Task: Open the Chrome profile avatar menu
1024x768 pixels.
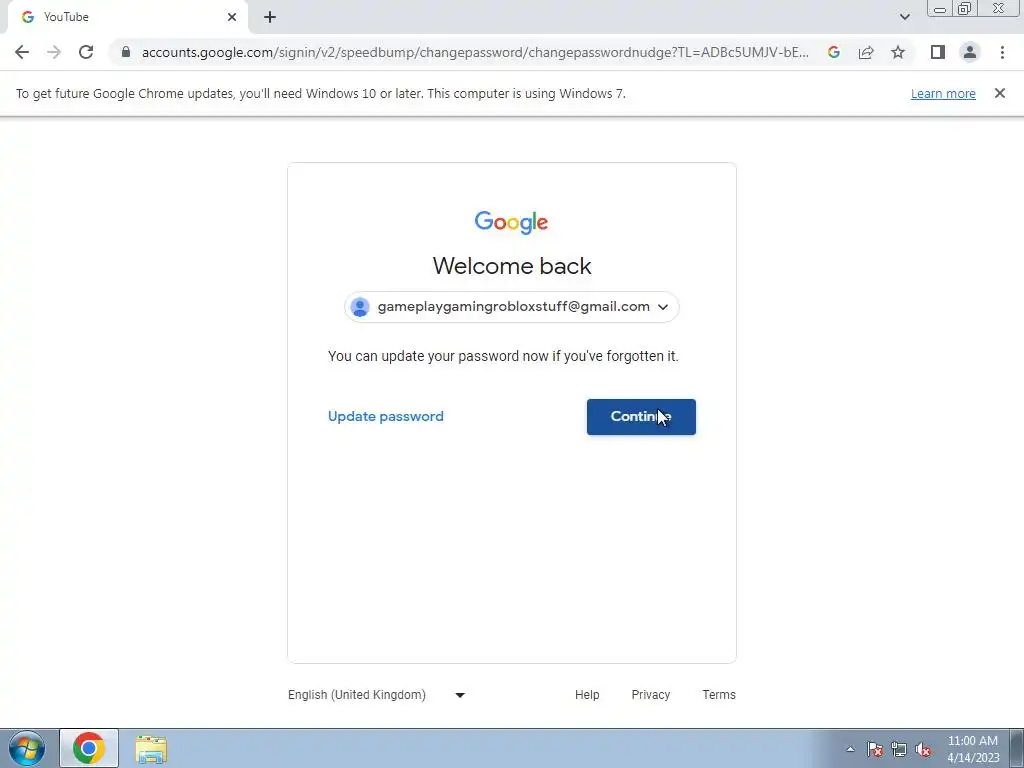Action: point(970,52)
